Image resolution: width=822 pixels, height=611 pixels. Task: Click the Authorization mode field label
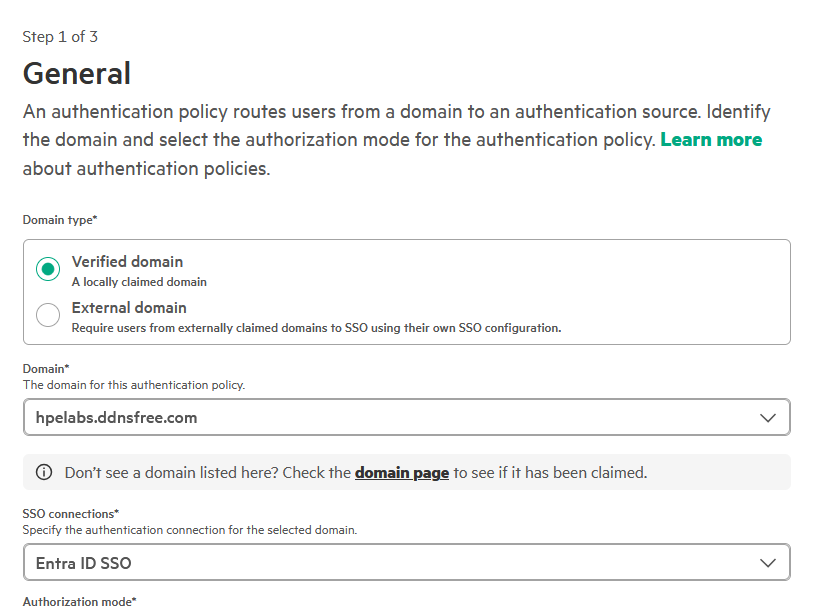(79, 602)
